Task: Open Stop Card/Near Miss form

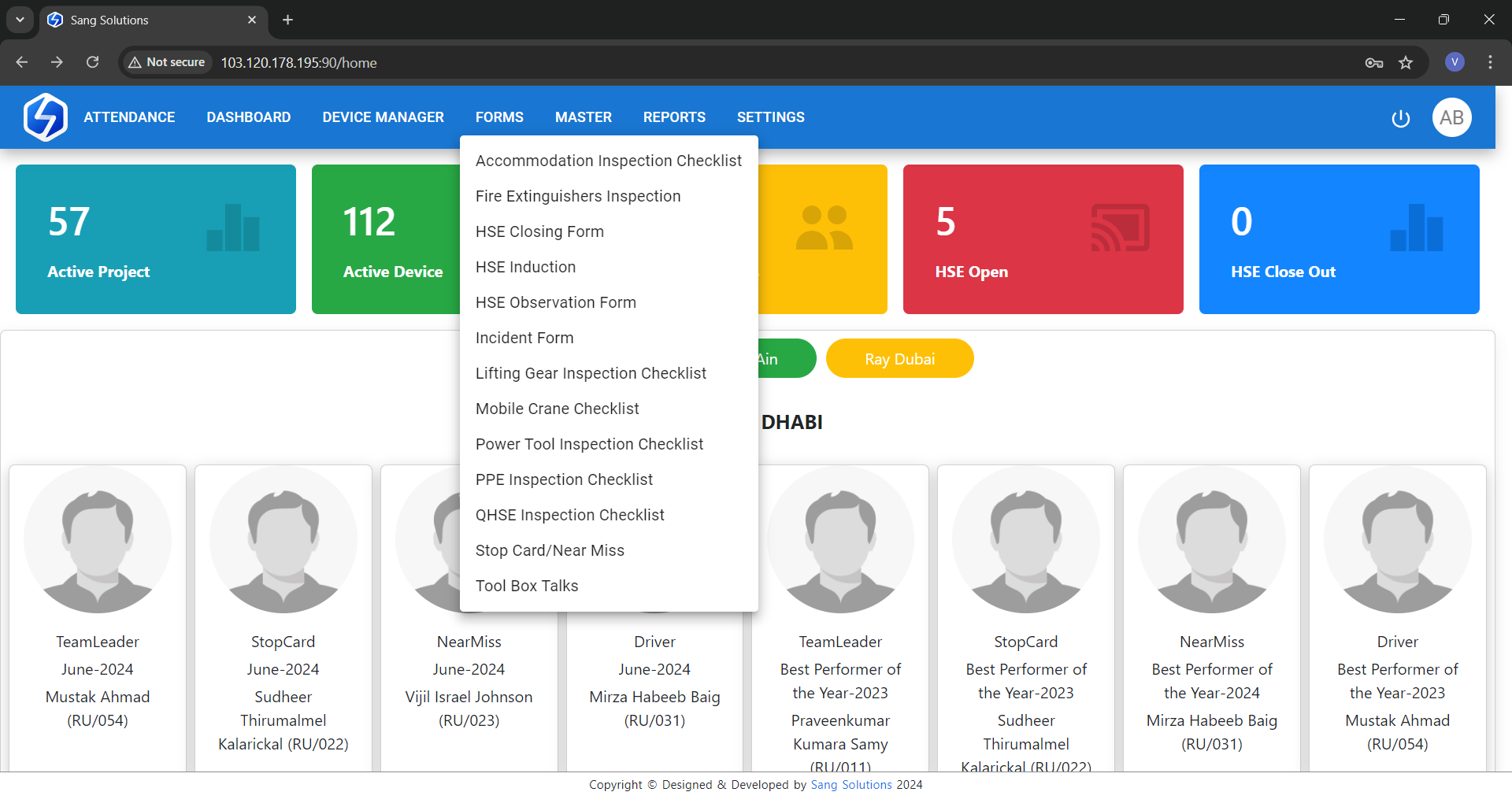Action: click(550, 550)
